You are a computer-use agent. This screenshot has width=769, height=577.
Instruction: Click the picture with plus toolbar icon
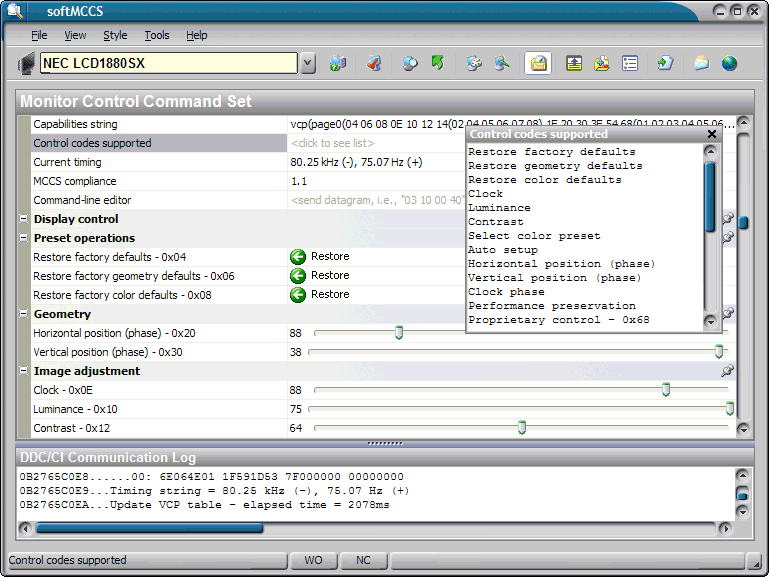tap(602, 63)
